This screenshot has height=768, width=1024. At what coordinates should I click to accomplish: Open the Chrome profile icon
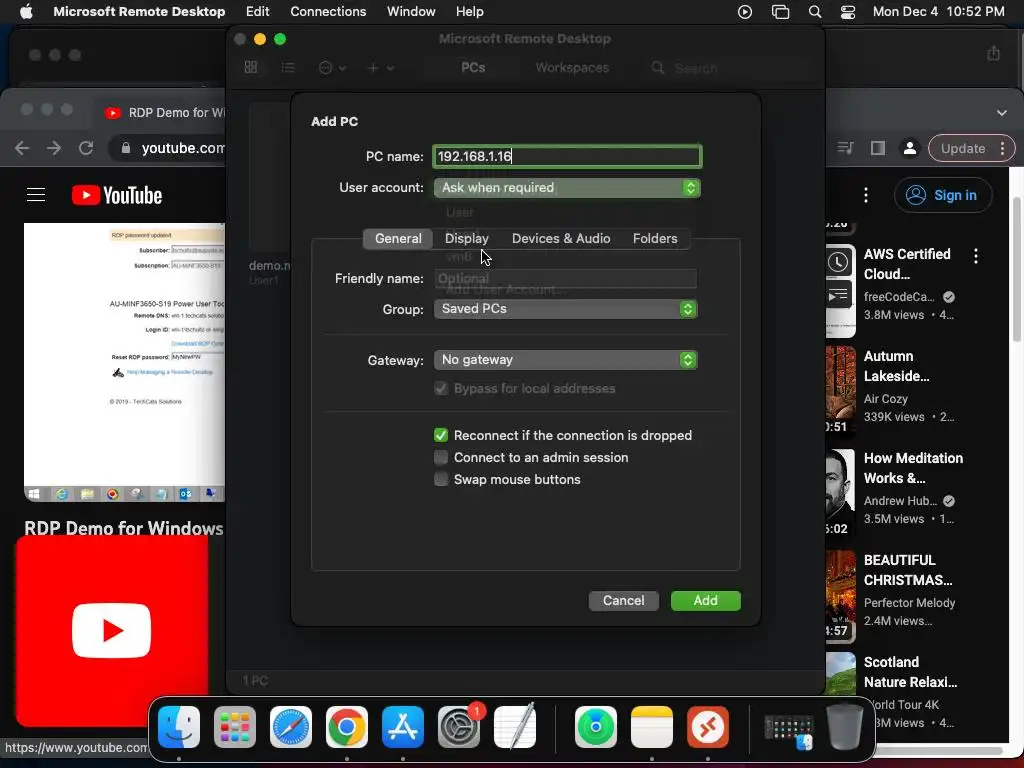(x=909, y=148)
